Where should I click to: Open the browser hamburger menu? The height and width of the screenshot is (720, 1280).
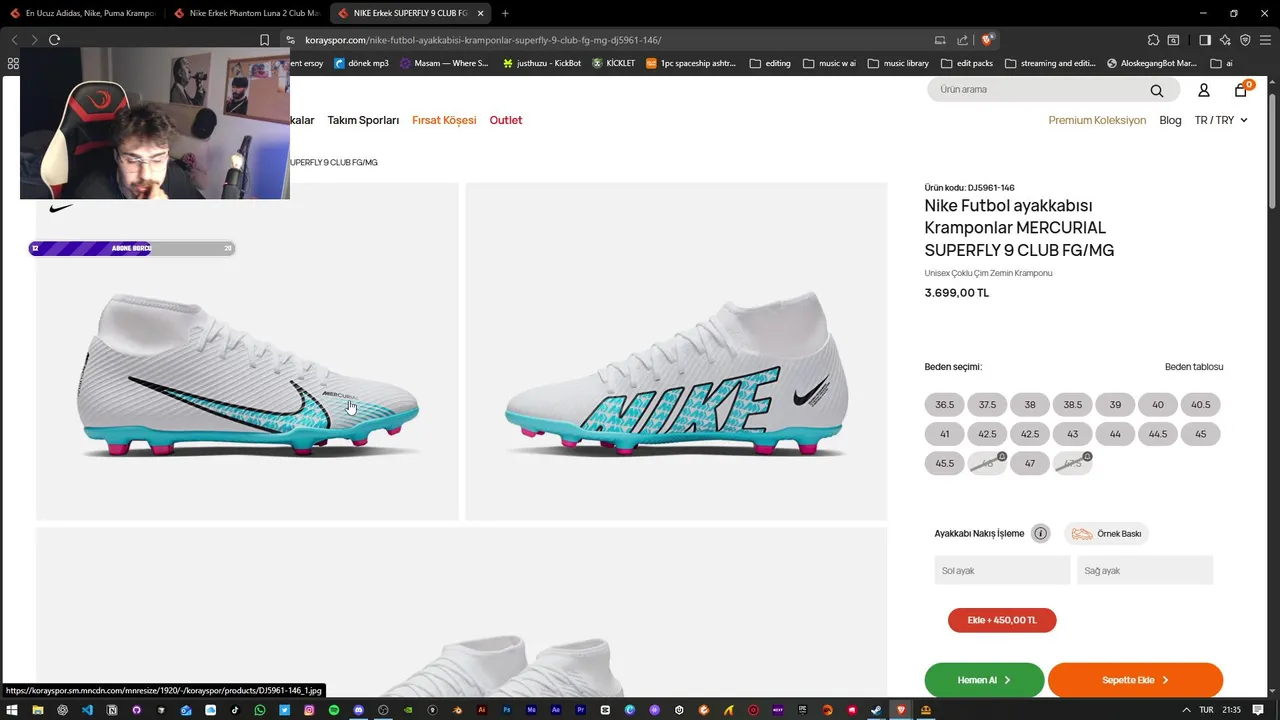click(1265, 40)
